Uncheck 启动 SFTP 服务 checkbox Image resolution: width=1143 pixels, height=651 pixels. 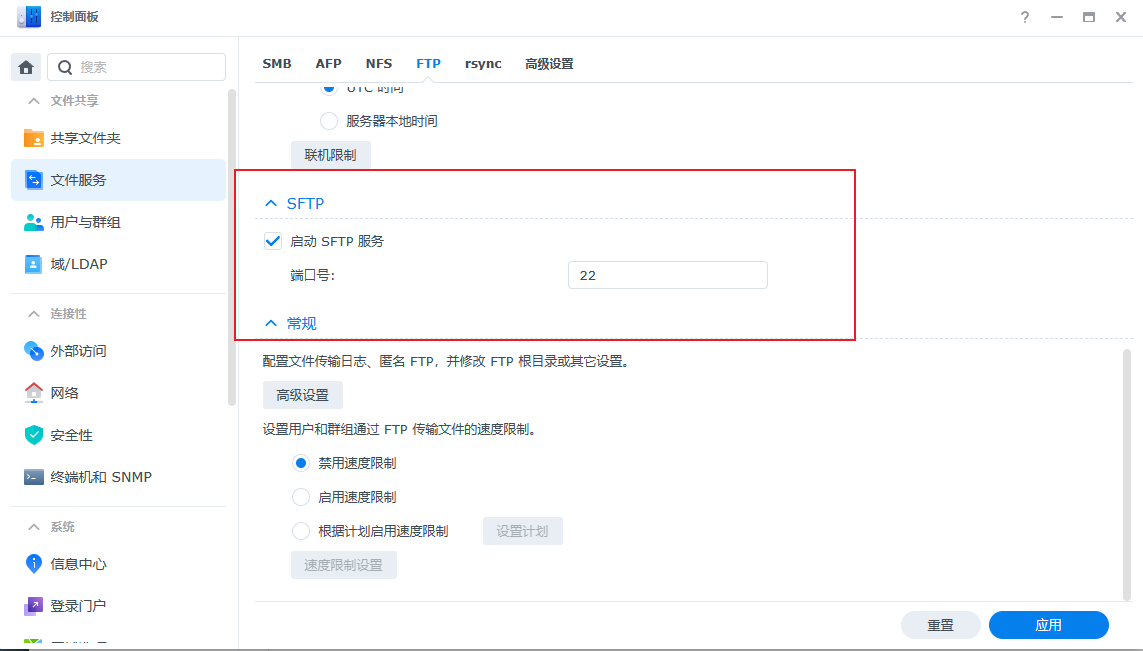(273, 241)
